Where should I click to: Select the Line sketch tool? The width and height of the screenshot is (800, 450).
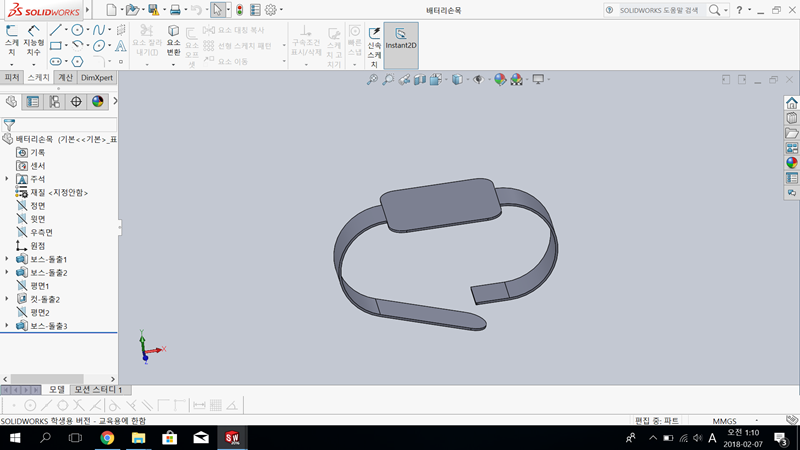(x=56, y=30)
